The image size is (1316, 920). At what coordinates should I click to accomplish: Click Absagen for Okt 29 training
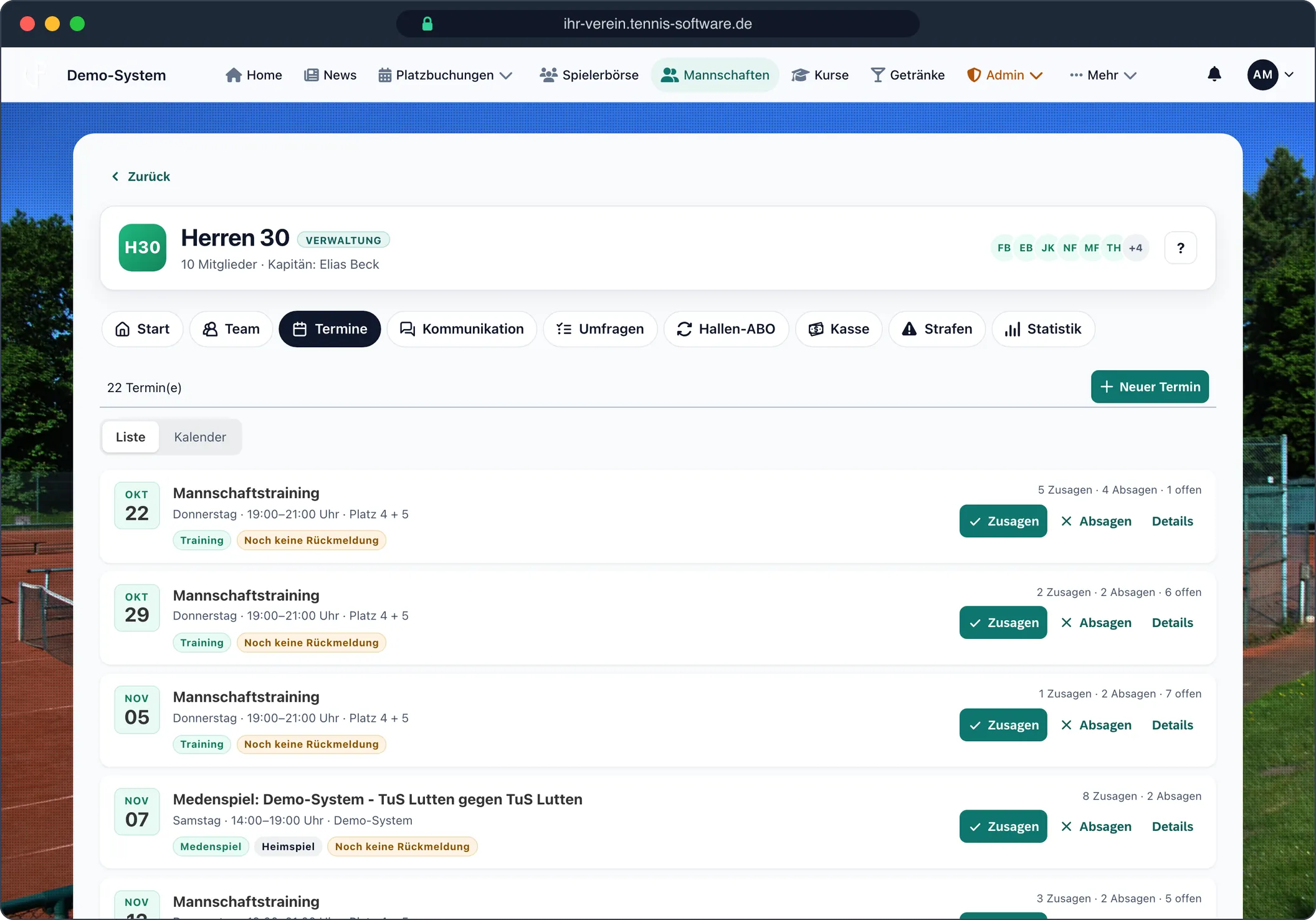click(x=1097, y=623)
